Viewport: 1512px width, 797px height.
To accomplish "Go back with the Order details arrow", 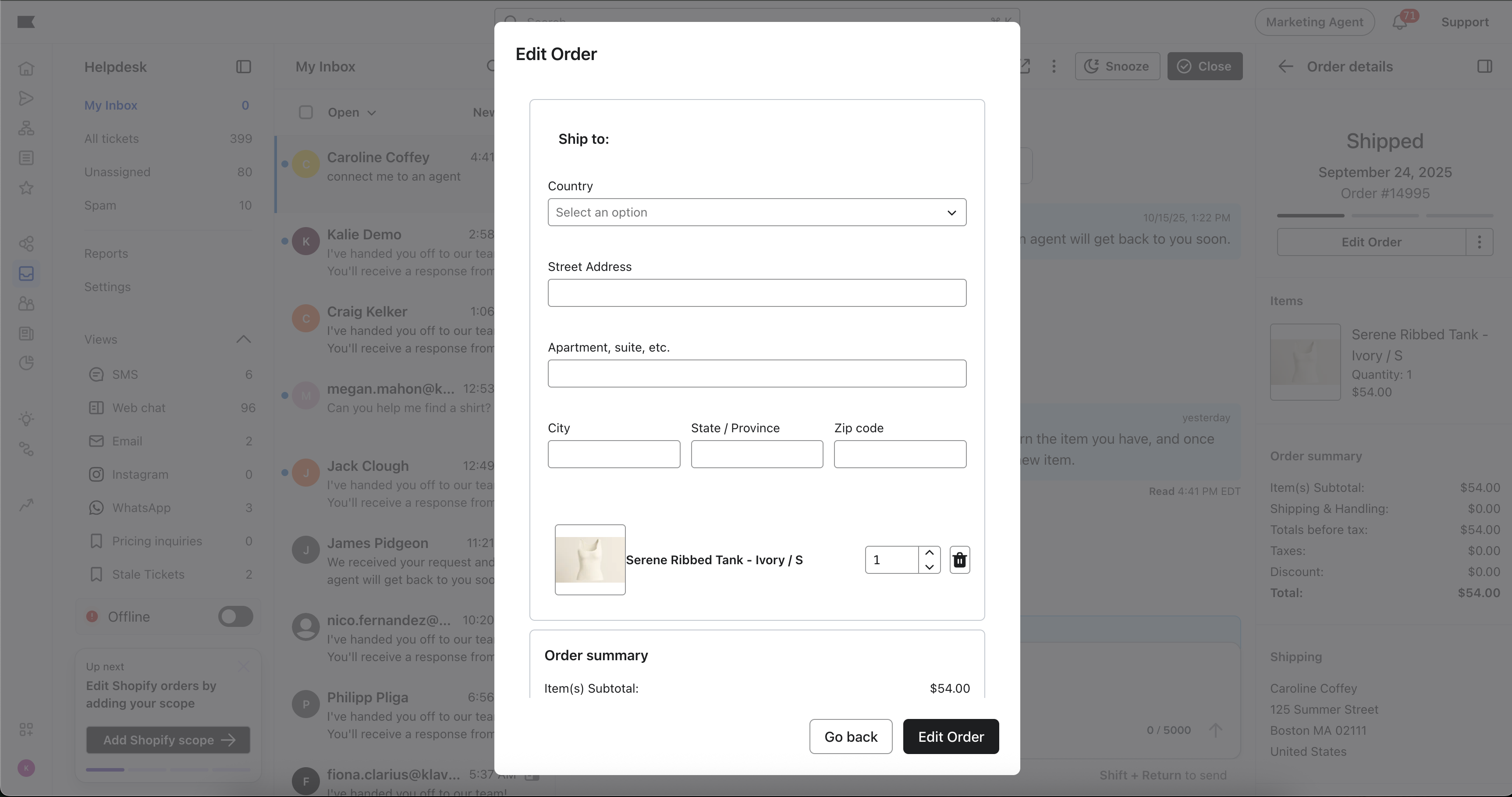I will (1285, 67).
